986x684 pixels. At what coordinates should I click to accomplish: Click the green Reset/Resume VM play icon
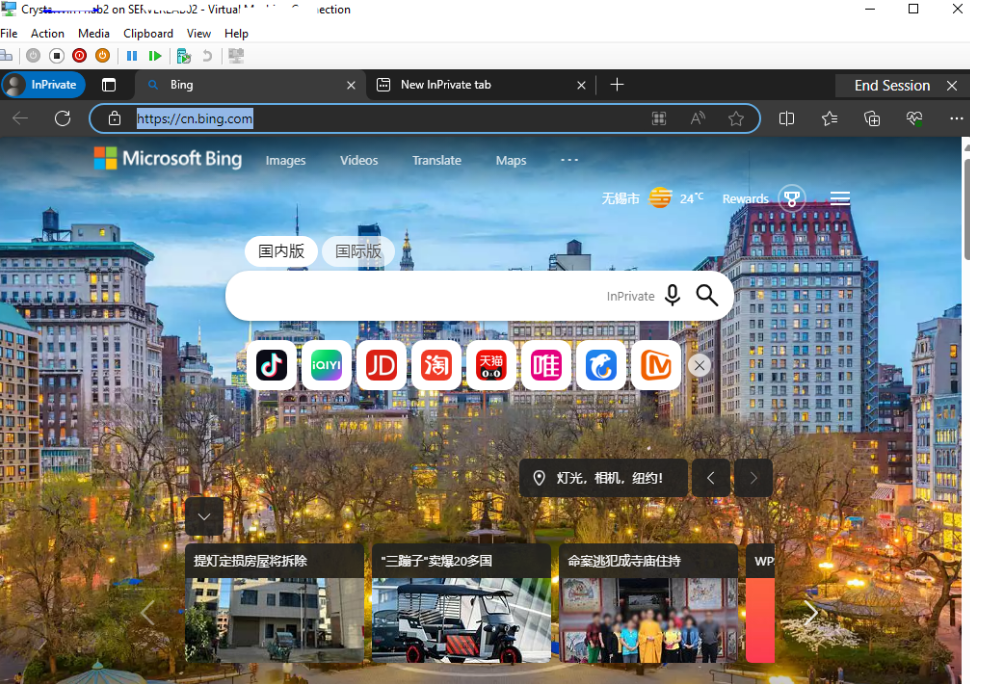pyautogui.click(x=155, y=56)
